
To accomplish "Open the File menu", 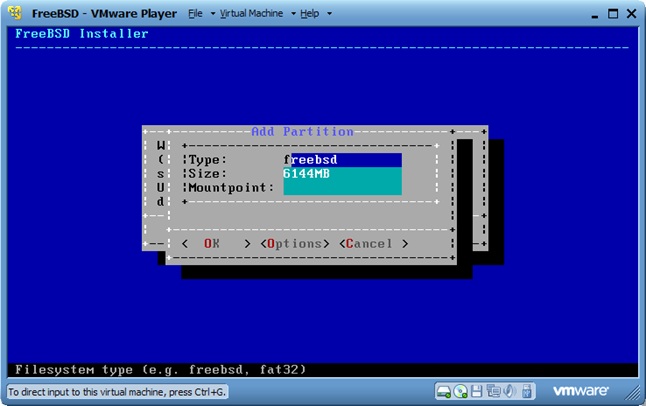I will coord(195,14).
